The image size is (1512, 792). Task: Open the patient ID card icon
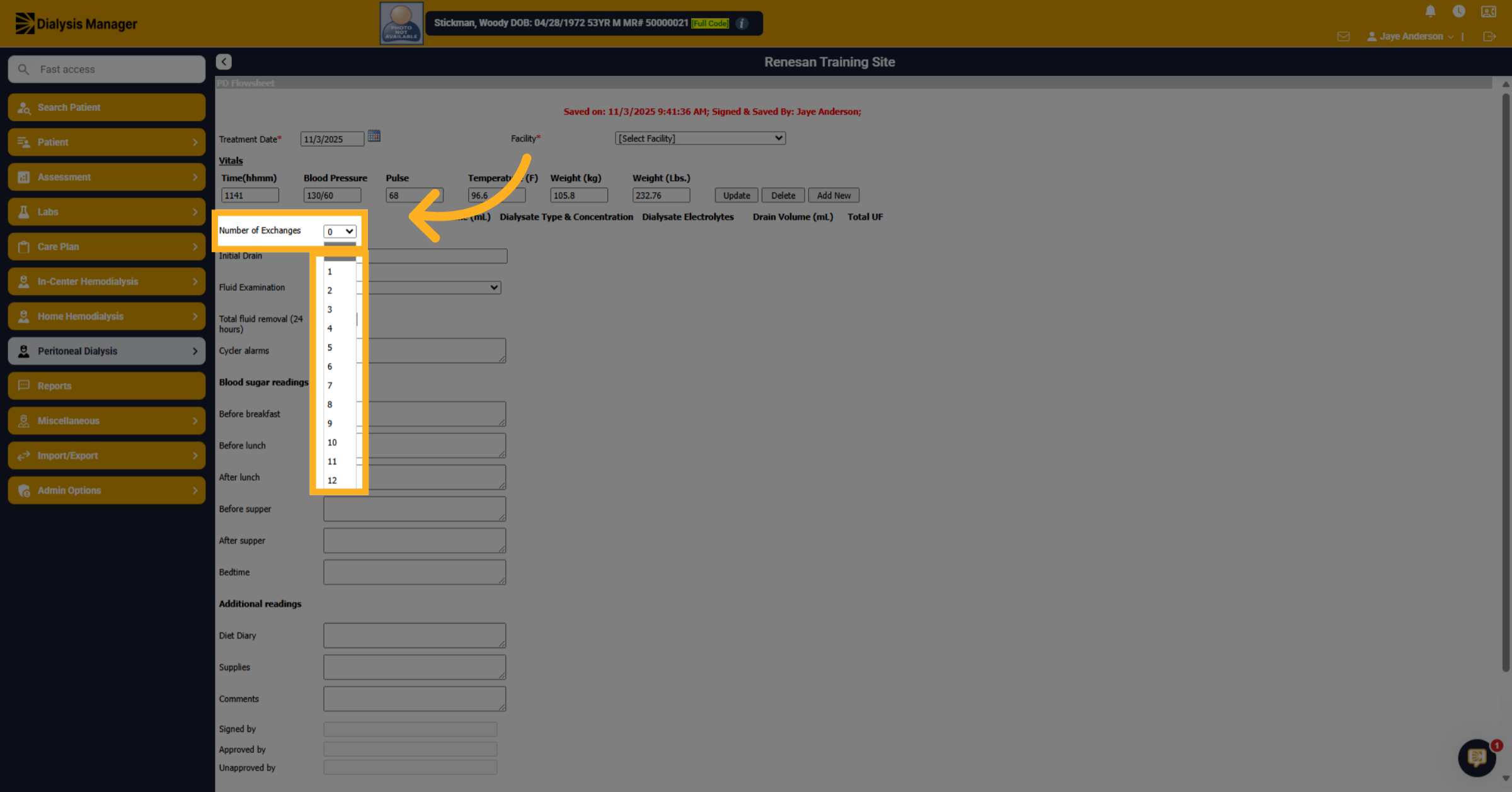(1489, 11)
